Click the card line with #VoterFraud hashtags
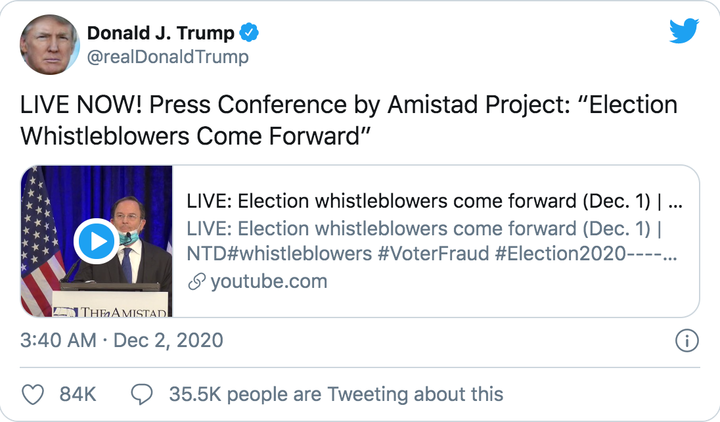The height and width of the screenshot is (422, 720). pos(434,254)
